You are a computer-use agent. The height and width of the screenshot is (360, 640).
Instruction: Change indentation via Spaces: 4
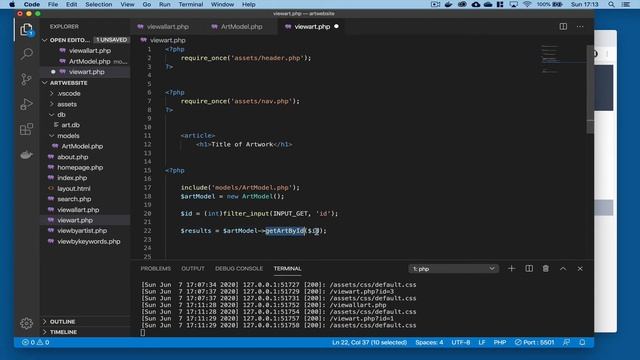point(429,342)
